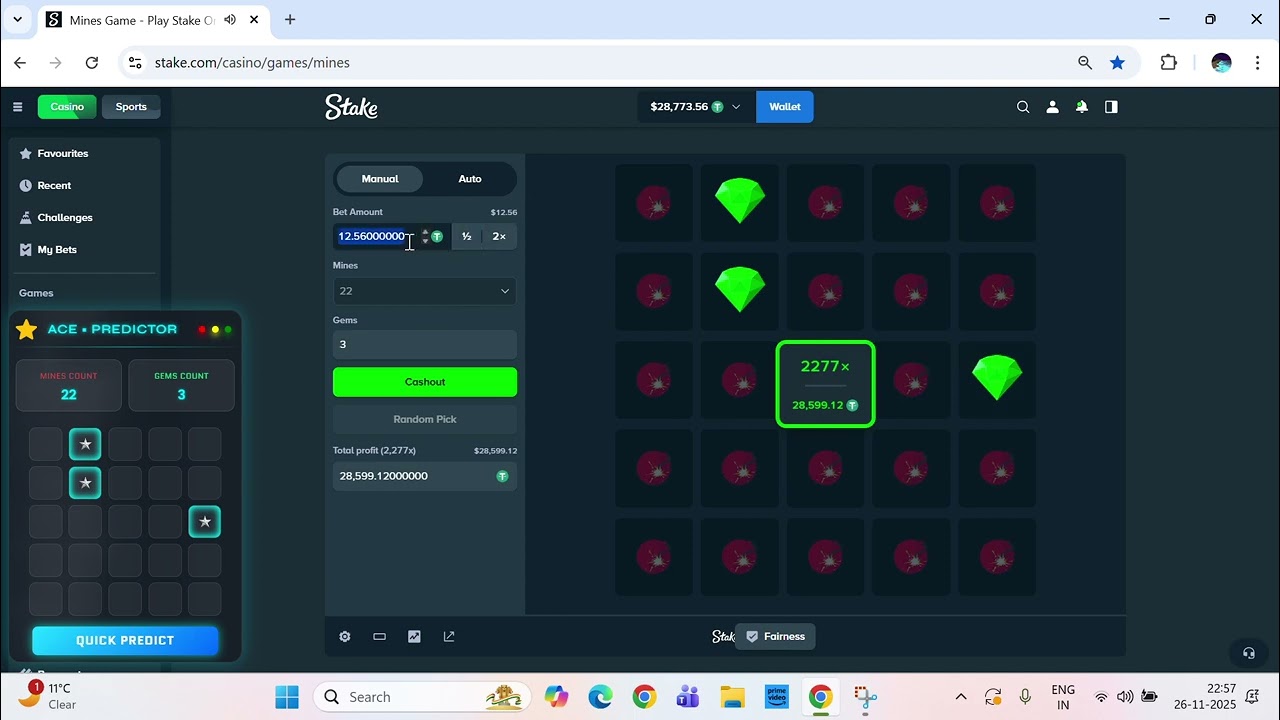Open Windows Start menu
Image resolution: width=1280 pixels, height=720 pixels.
click(287, 697)
